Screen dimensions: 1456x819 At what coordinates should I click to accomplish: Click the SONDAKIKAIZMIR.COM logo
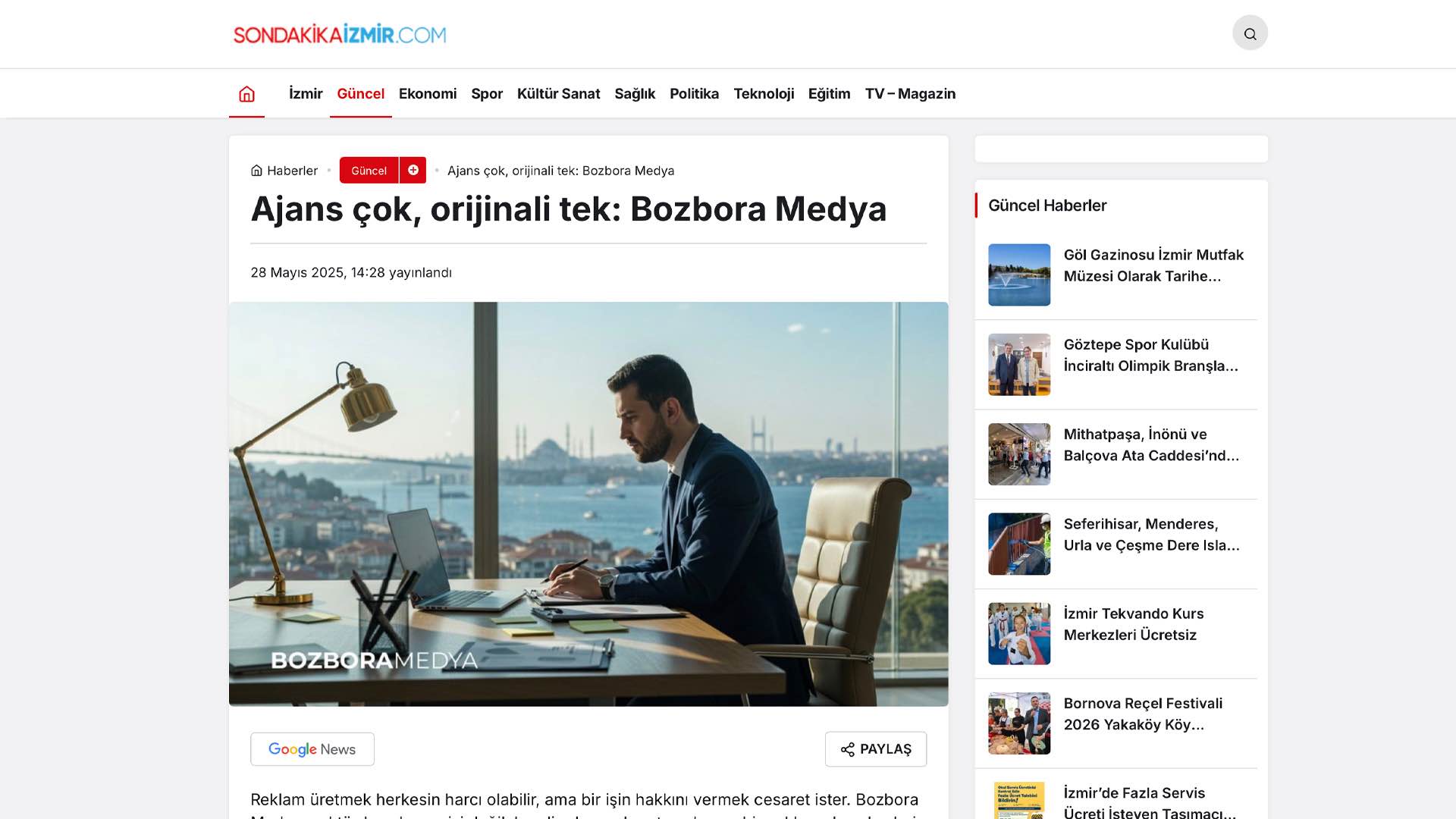click(x=340, y=34)
